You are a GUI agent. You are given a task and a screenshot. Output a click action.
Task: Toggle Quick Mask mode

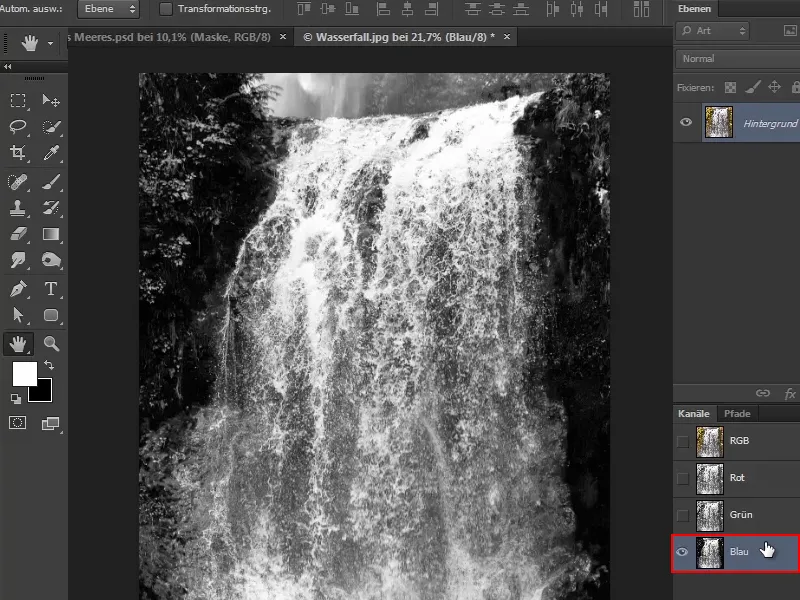coord(18,422)
